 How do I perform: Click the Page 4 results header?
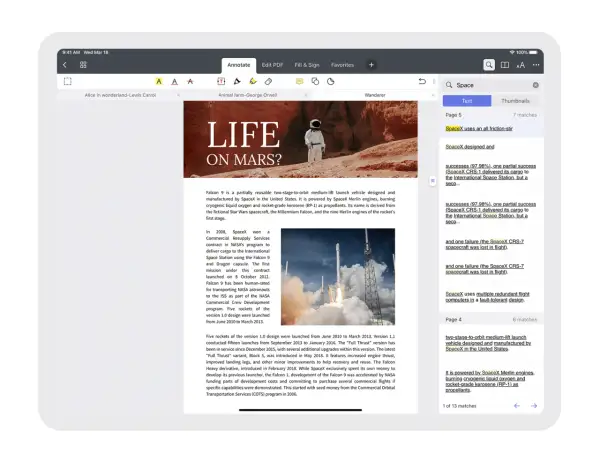pos(491,319)
